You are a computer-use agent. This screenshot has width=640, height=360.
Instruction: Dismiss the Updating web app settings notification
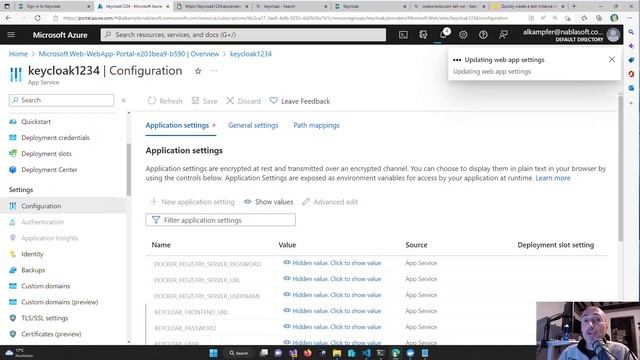point(611,60)
